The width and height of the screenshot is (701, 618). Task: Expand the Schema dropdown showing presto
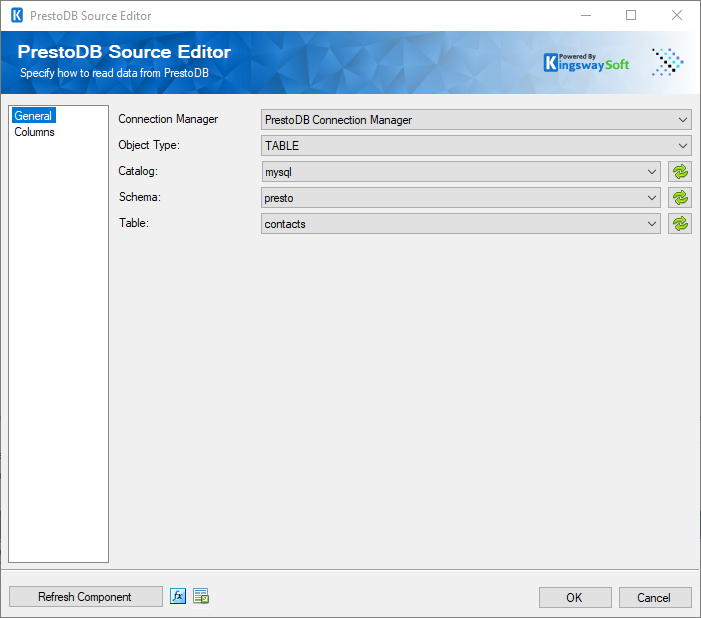point(461,198)
